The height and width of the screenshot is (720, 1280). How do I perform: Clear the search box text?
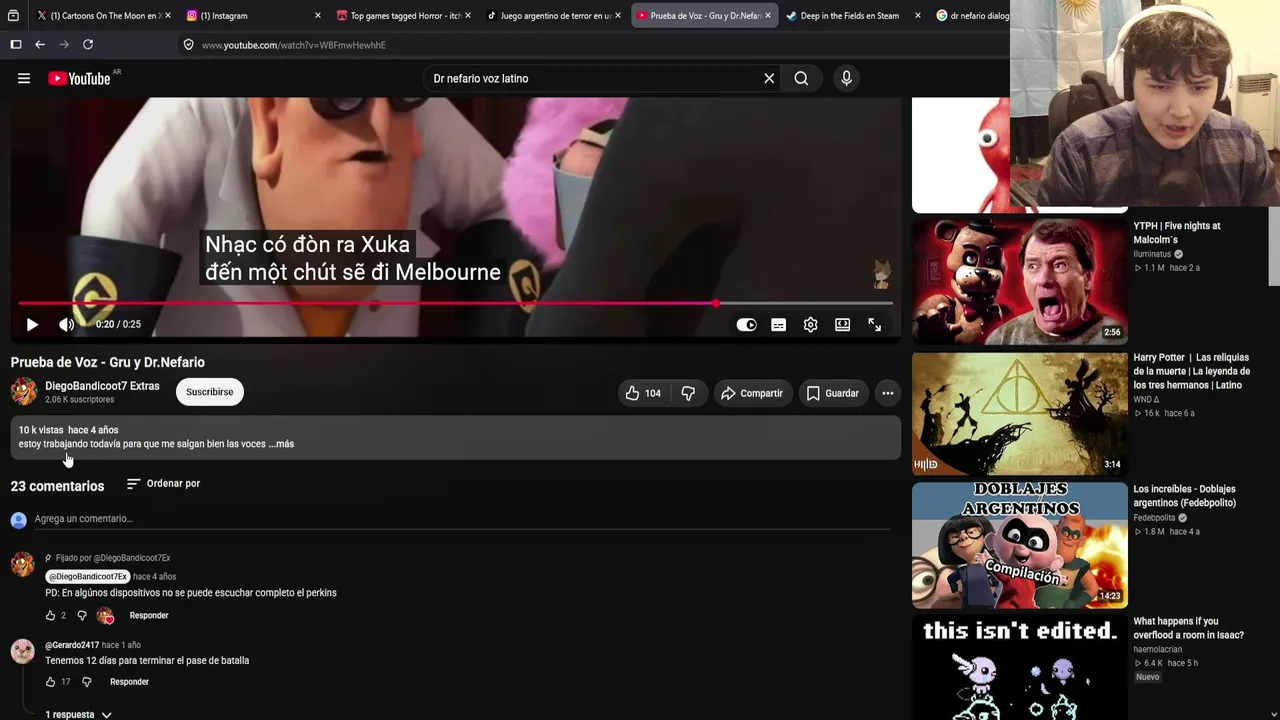769,78
